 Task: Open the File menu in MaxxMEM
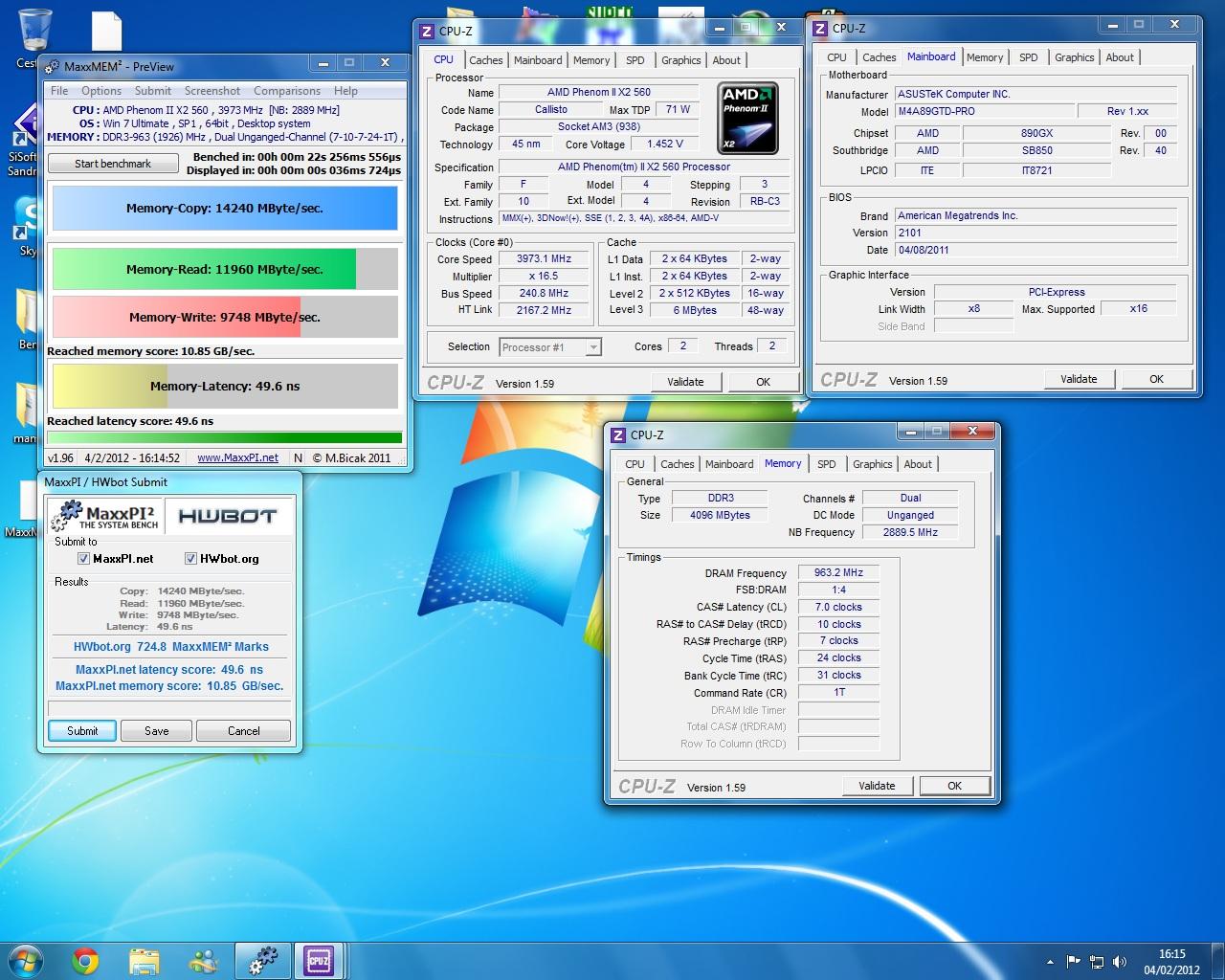pos(59,91)
